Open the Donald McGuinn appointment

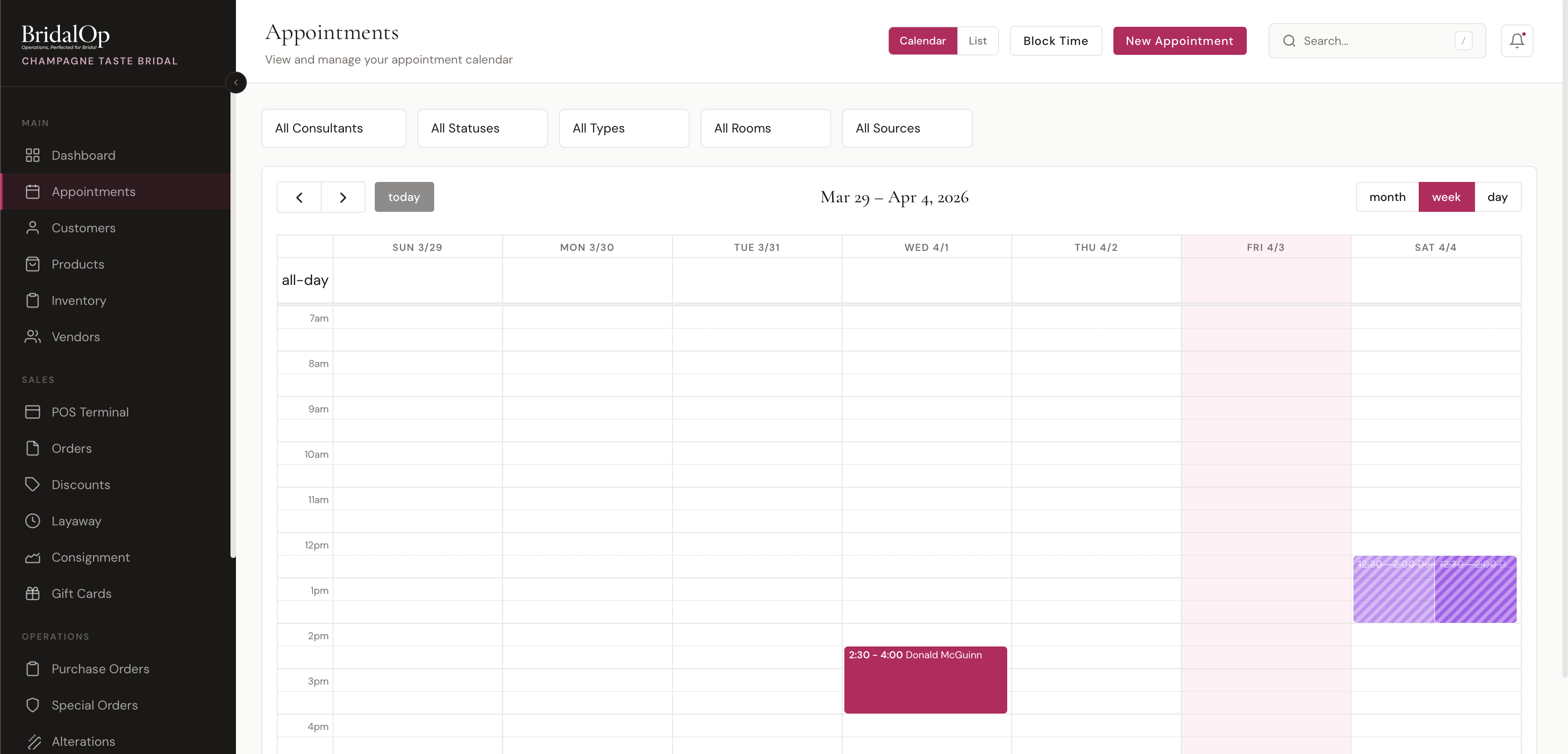coord(925,680)
